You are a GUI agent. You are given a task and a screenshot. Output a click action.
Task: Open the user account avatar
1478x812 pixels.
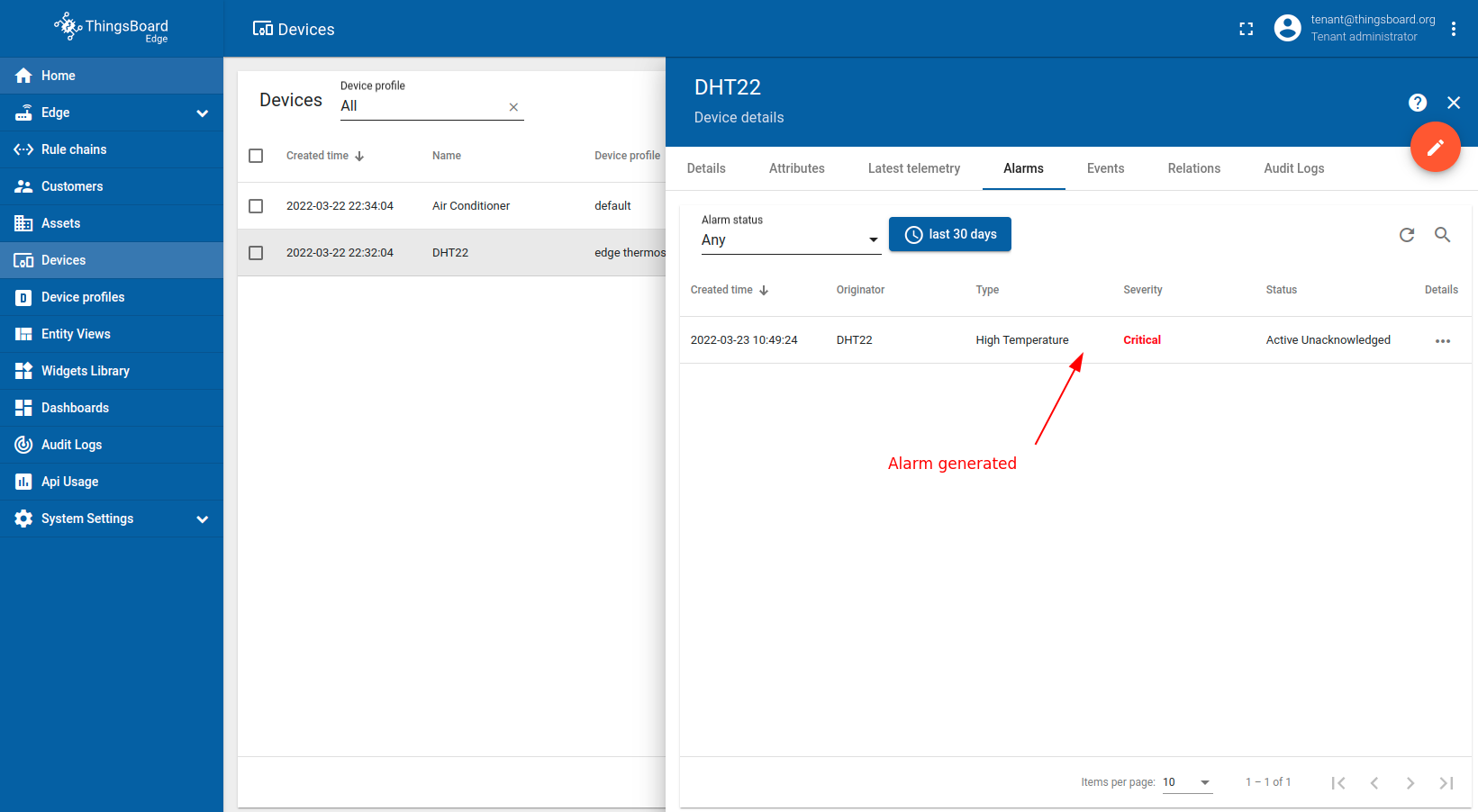tap(1288, 28)
